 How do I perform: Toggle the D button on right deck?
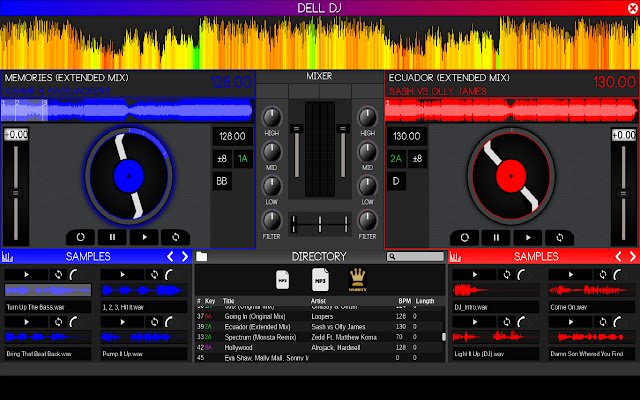pos(396,181)
